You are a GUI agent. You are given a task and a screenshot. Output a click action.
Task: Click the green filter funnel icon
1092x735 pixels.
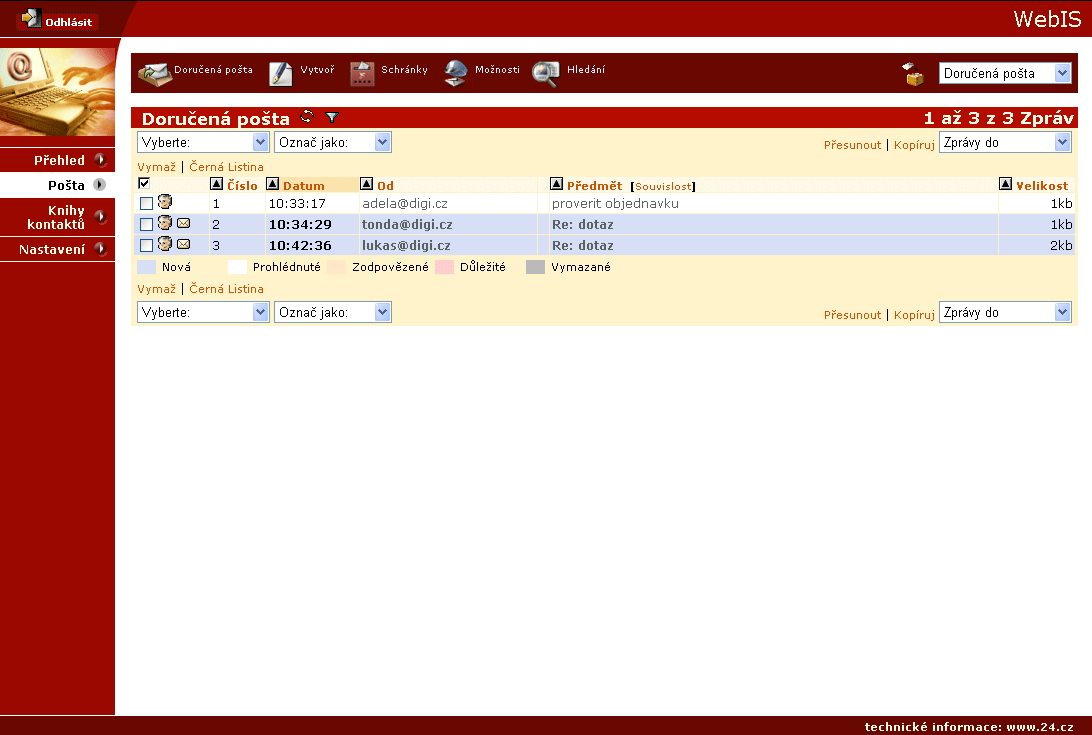tap(332, 117)
